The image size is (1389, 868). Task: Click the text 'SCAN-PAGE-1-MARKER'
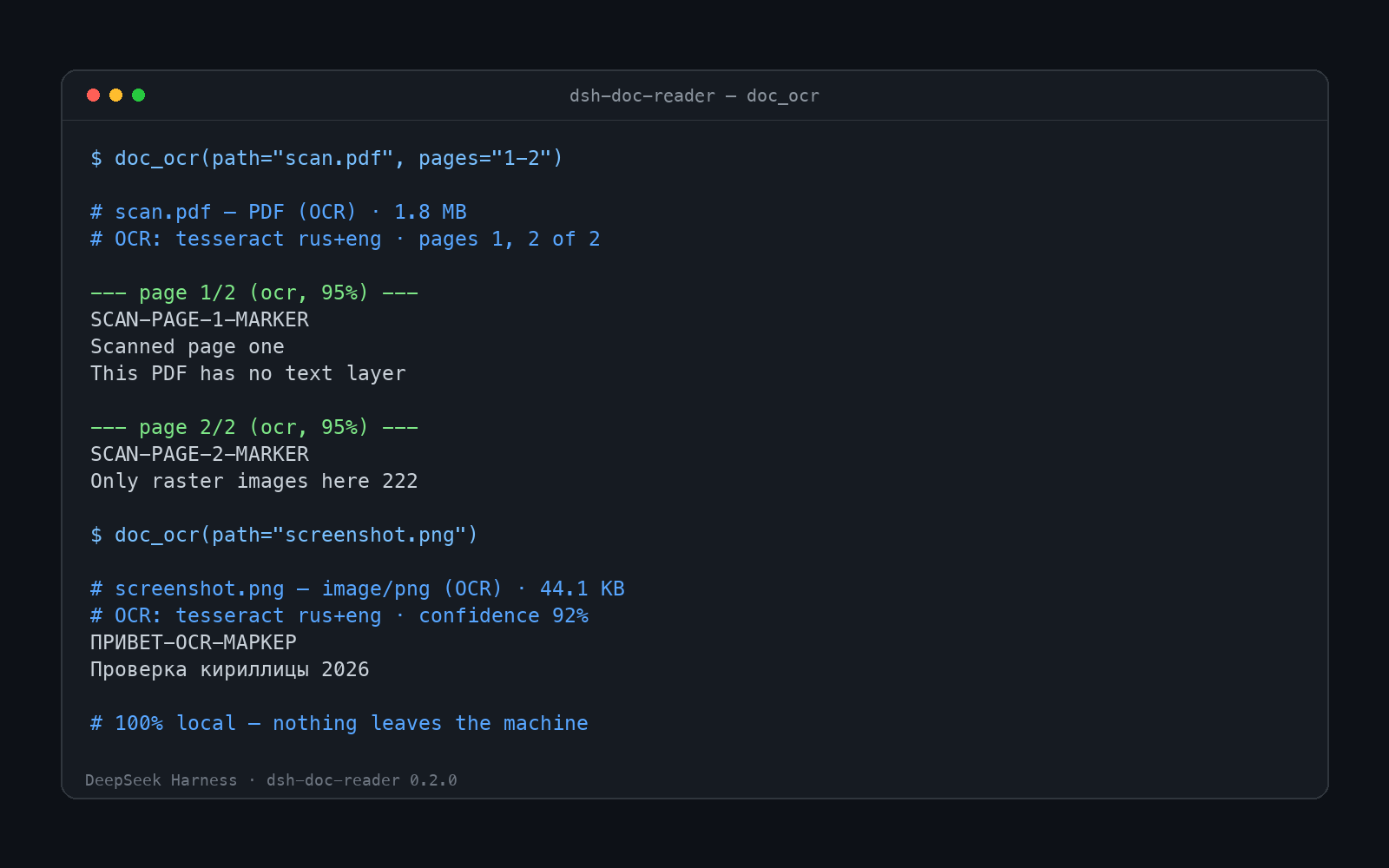(200, 319)
